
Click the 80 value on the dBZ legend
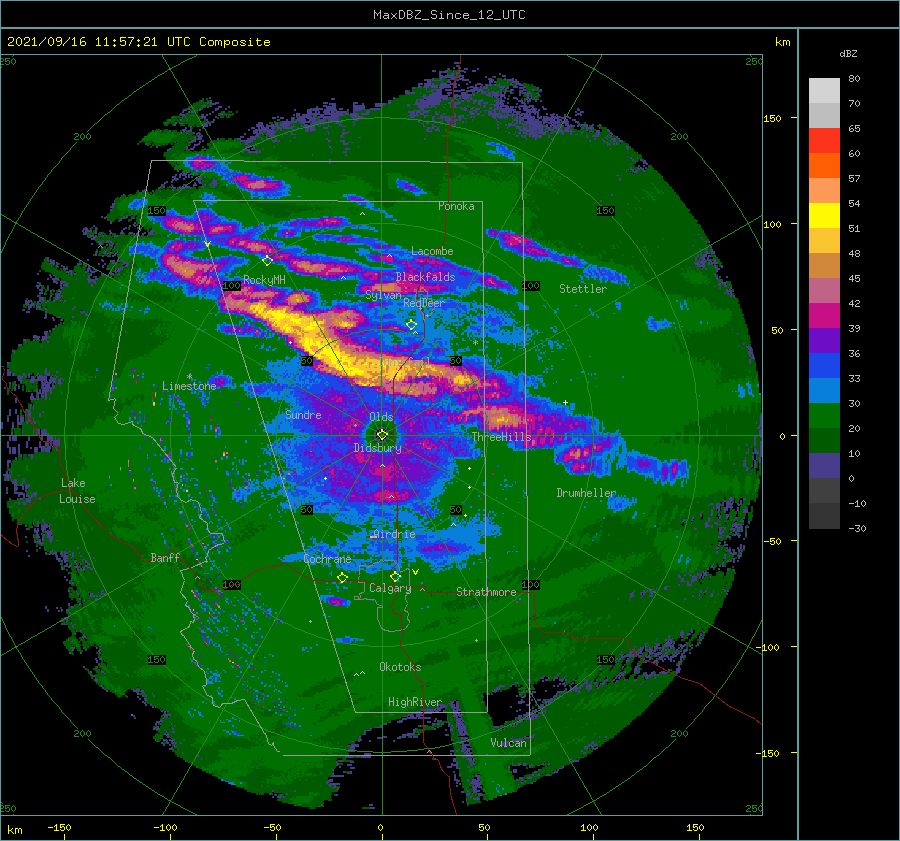pos(854,79)
